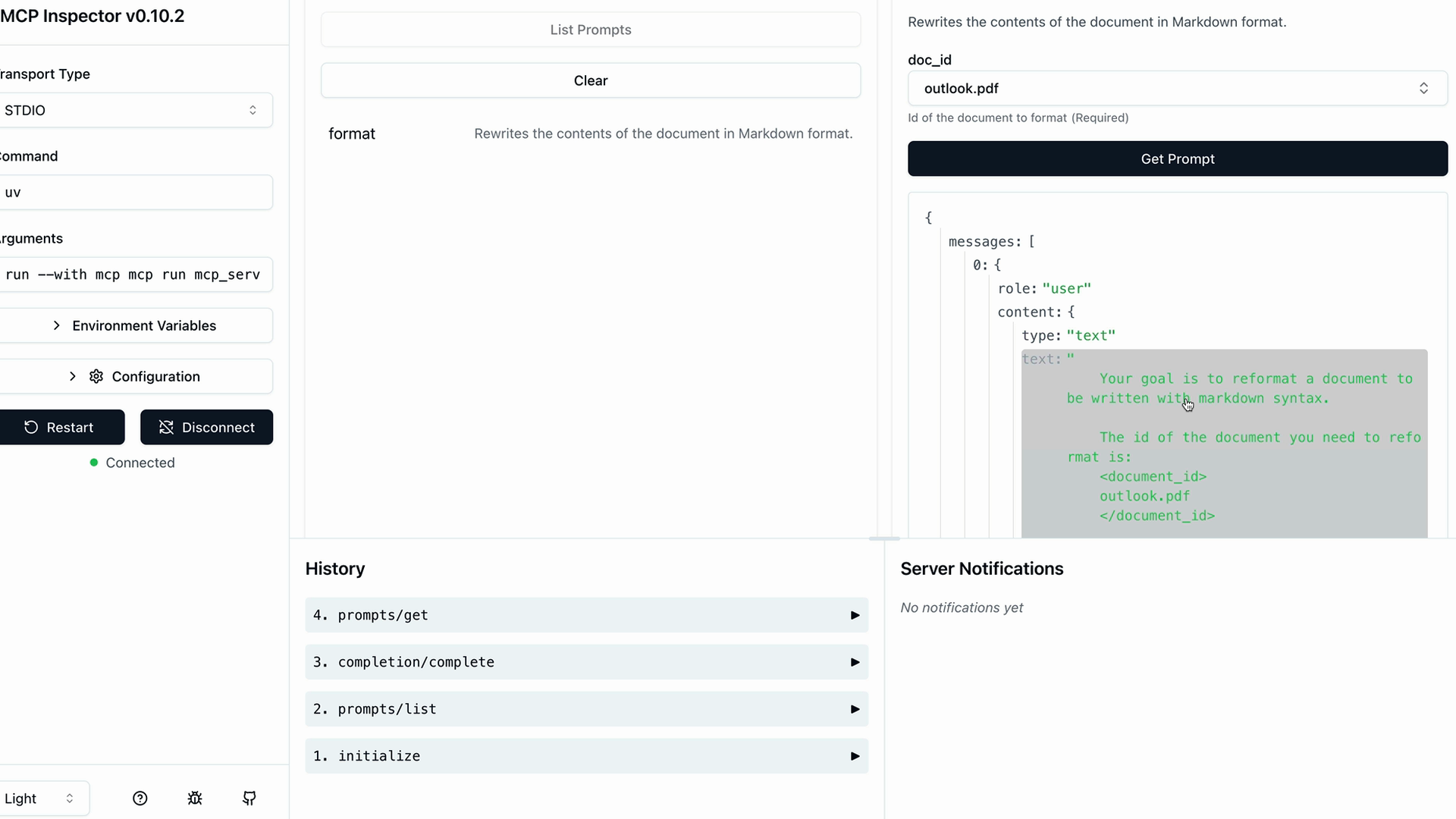Click the type "text" JSON value
The width and height of the screenshot is (1456, 819).
pos(1090,336)
